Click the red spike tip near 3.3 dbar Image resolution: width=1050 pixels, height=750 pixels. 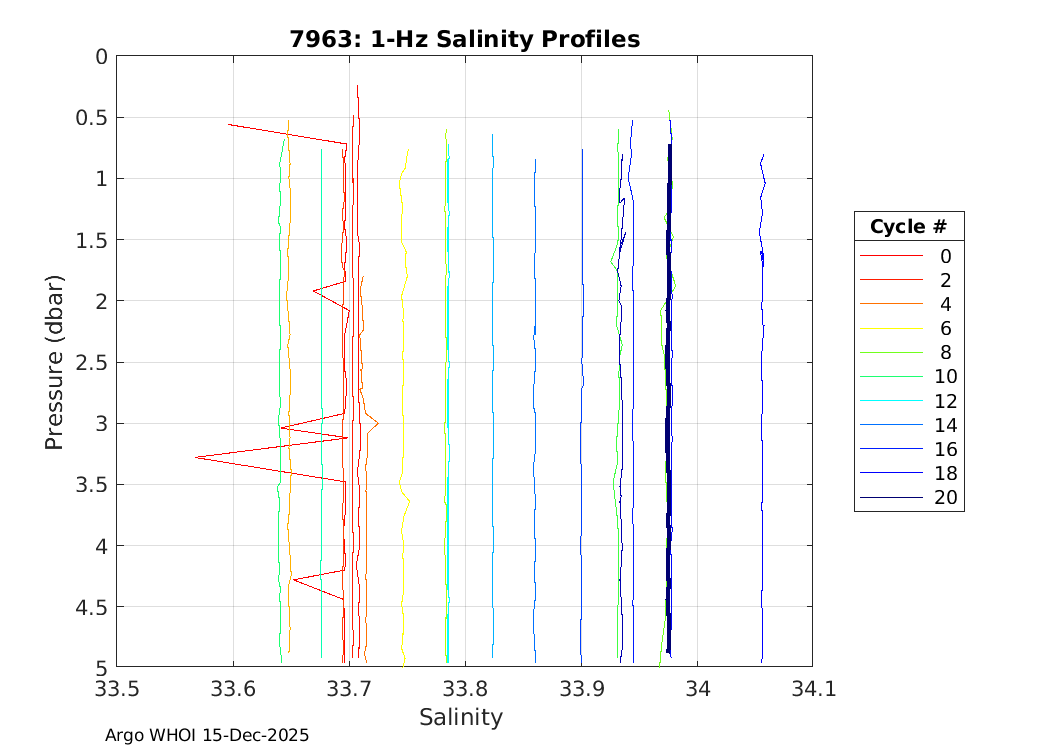(x=196, y=457)
